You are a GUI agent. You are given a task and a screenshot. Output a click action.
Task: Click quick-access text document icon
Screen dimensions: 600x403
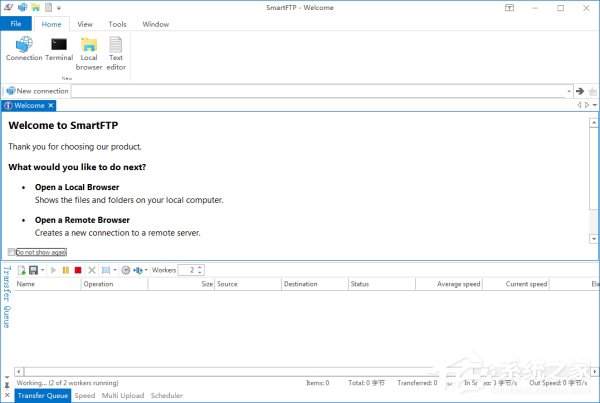coord(48,7)
